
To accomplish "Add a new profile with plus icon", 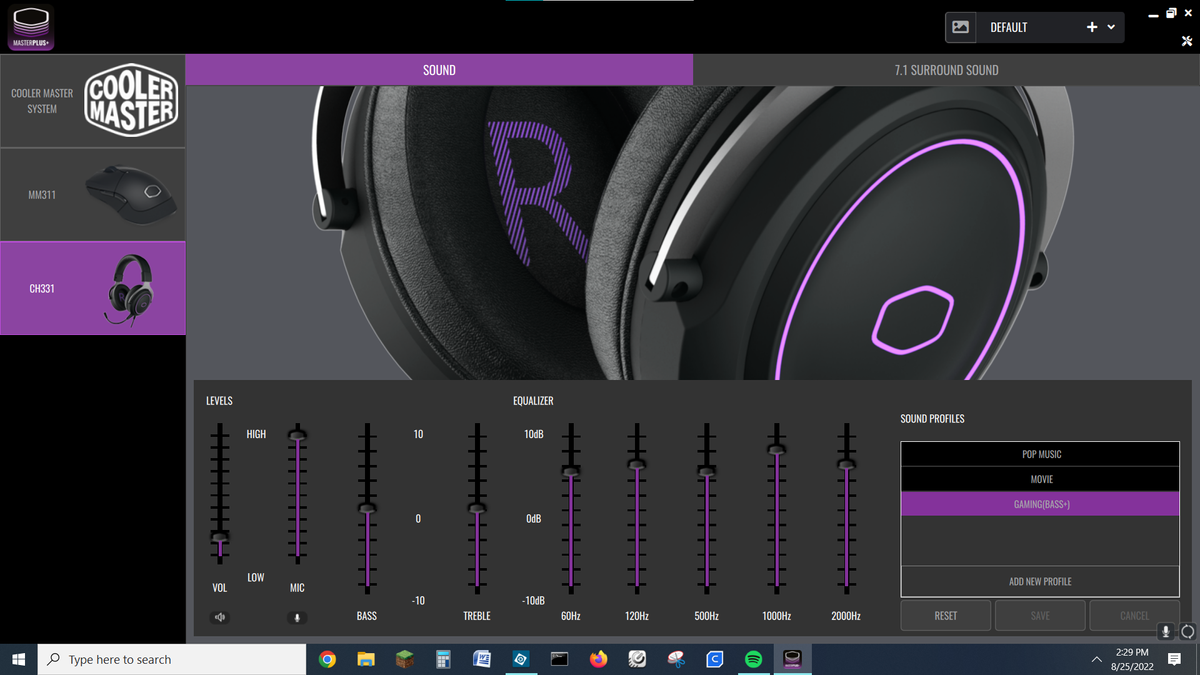I will pos(1092,27).
